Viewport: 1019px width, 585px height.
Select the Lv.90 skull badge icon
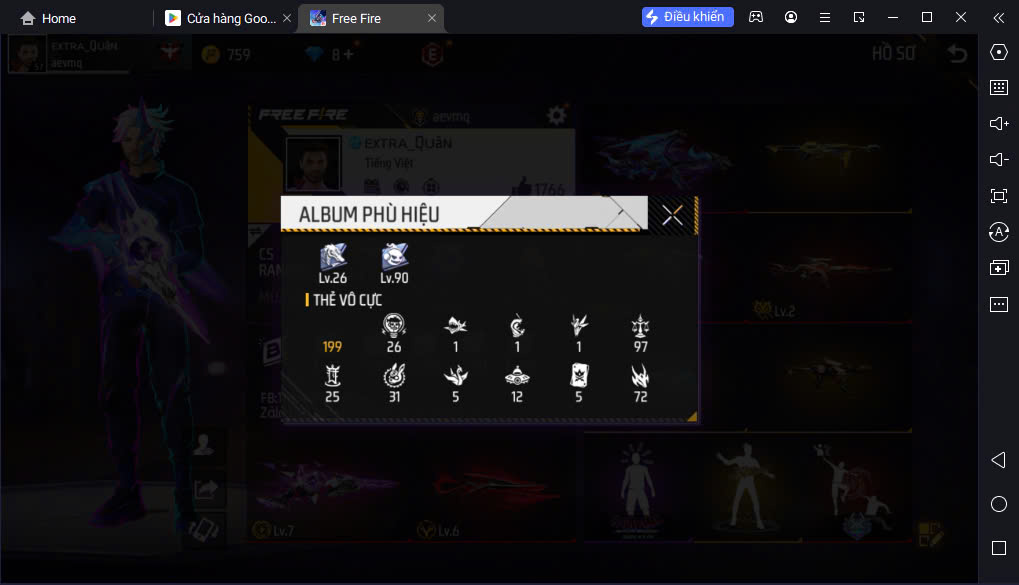[x=394, y=257]
